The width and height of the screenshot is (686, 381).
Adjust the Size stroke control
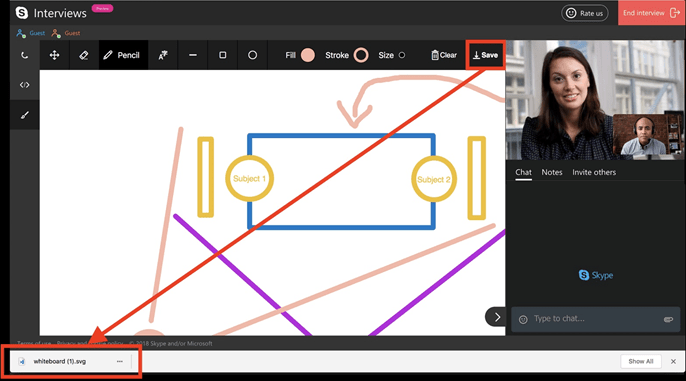402,55
